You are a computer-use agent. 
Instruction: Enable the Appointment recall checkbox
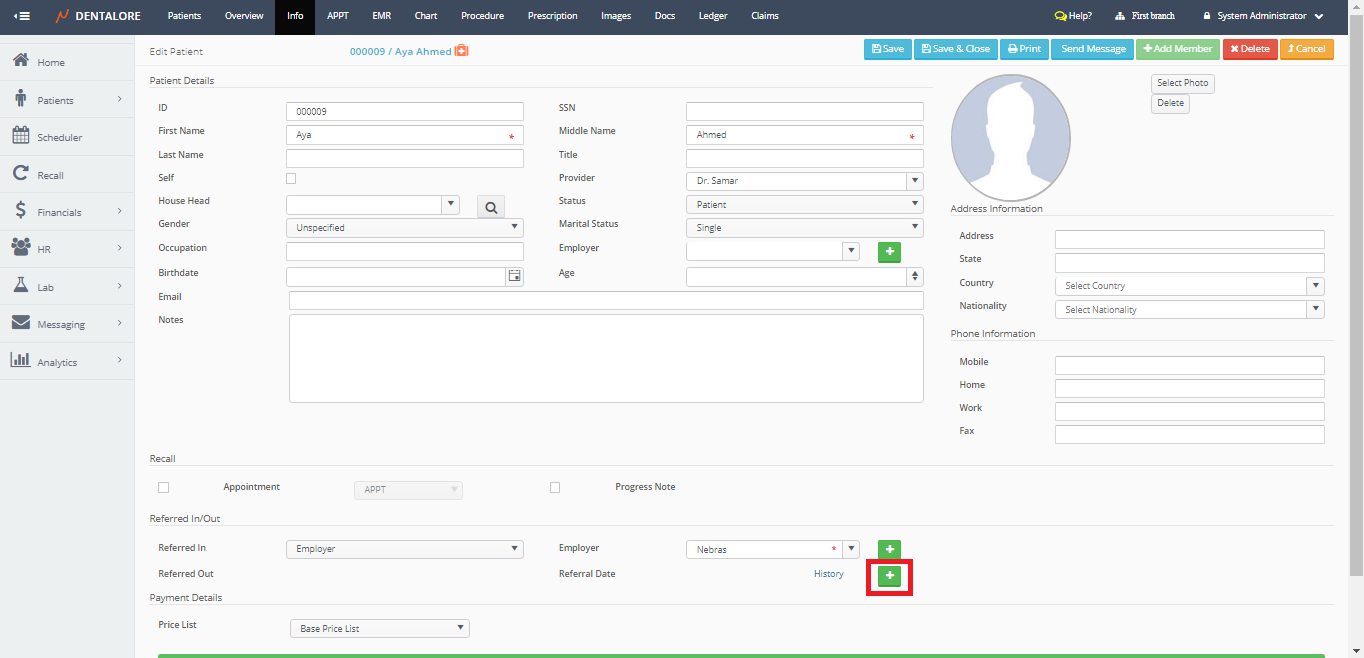(164, 488)
